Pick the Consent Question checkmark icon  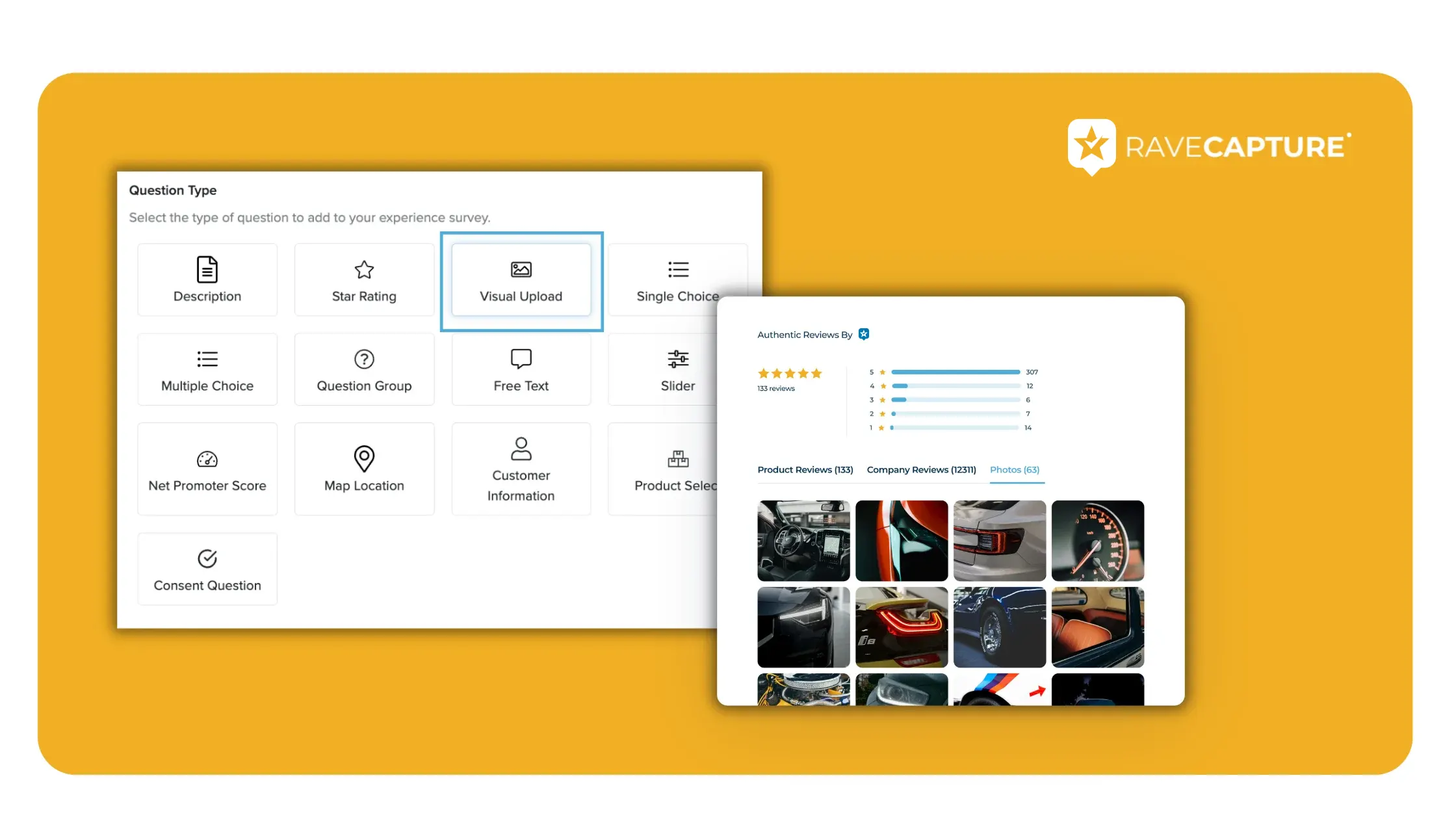point(207,558)
